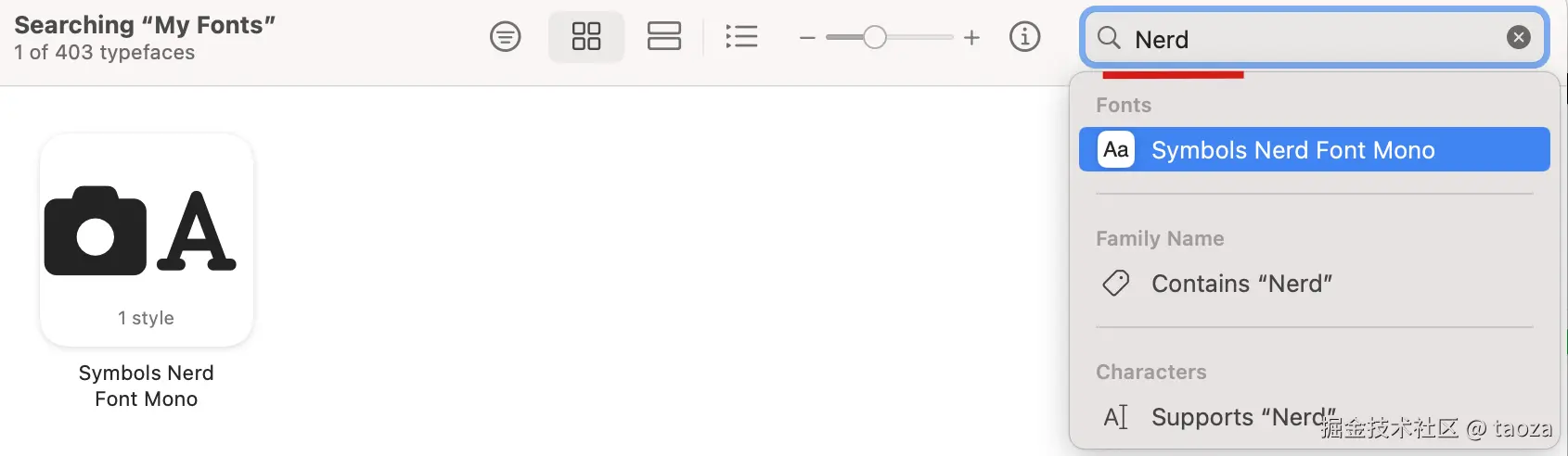Select Symbols Nerd Font Mono suggestion
Image resolution: width=1568 pixels, height=456 pixels.
click(x=1314, y=149)
